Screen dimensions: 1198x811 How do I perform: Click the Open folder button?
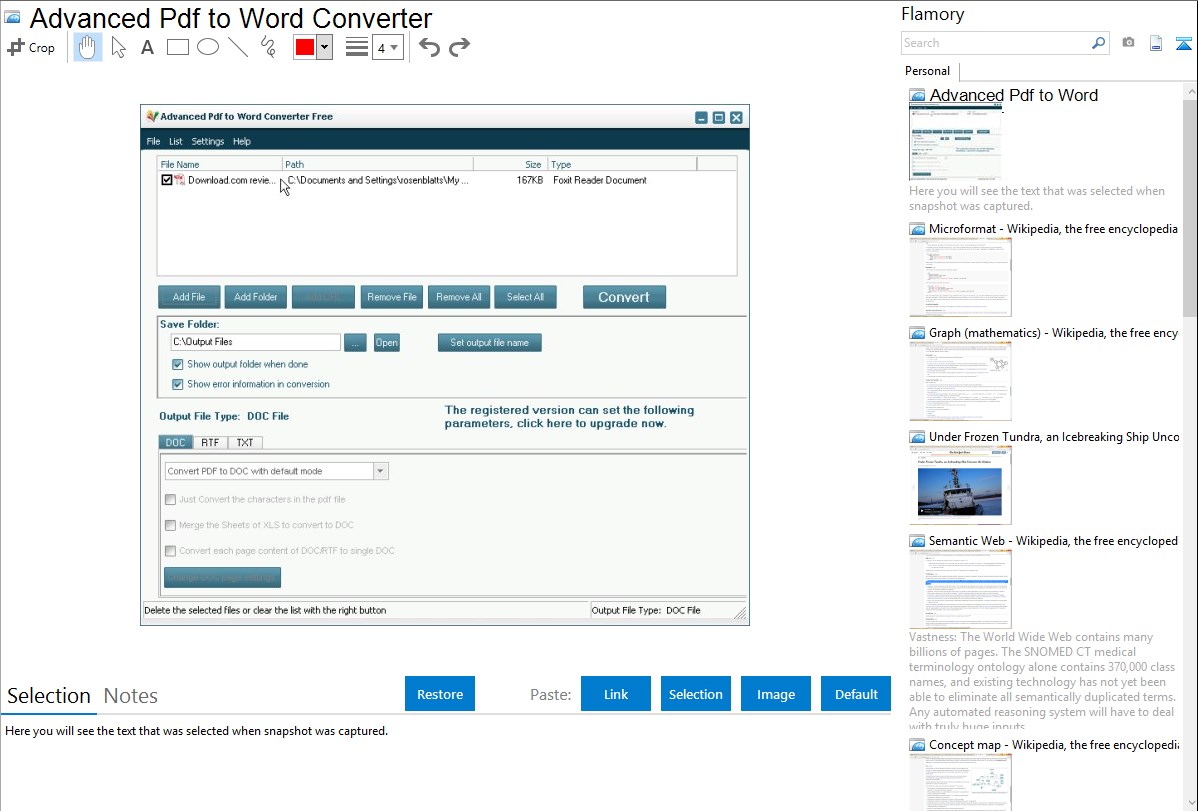tap(387, 342)
